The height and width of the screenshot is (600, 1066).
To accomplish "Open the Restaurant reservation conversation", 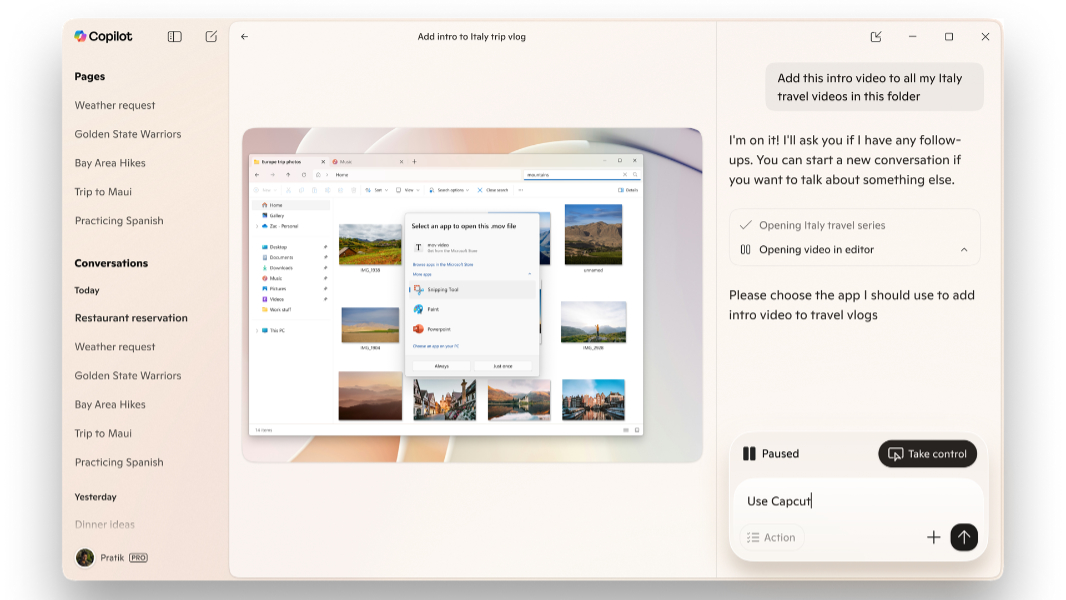I will [x=131, y=318].
